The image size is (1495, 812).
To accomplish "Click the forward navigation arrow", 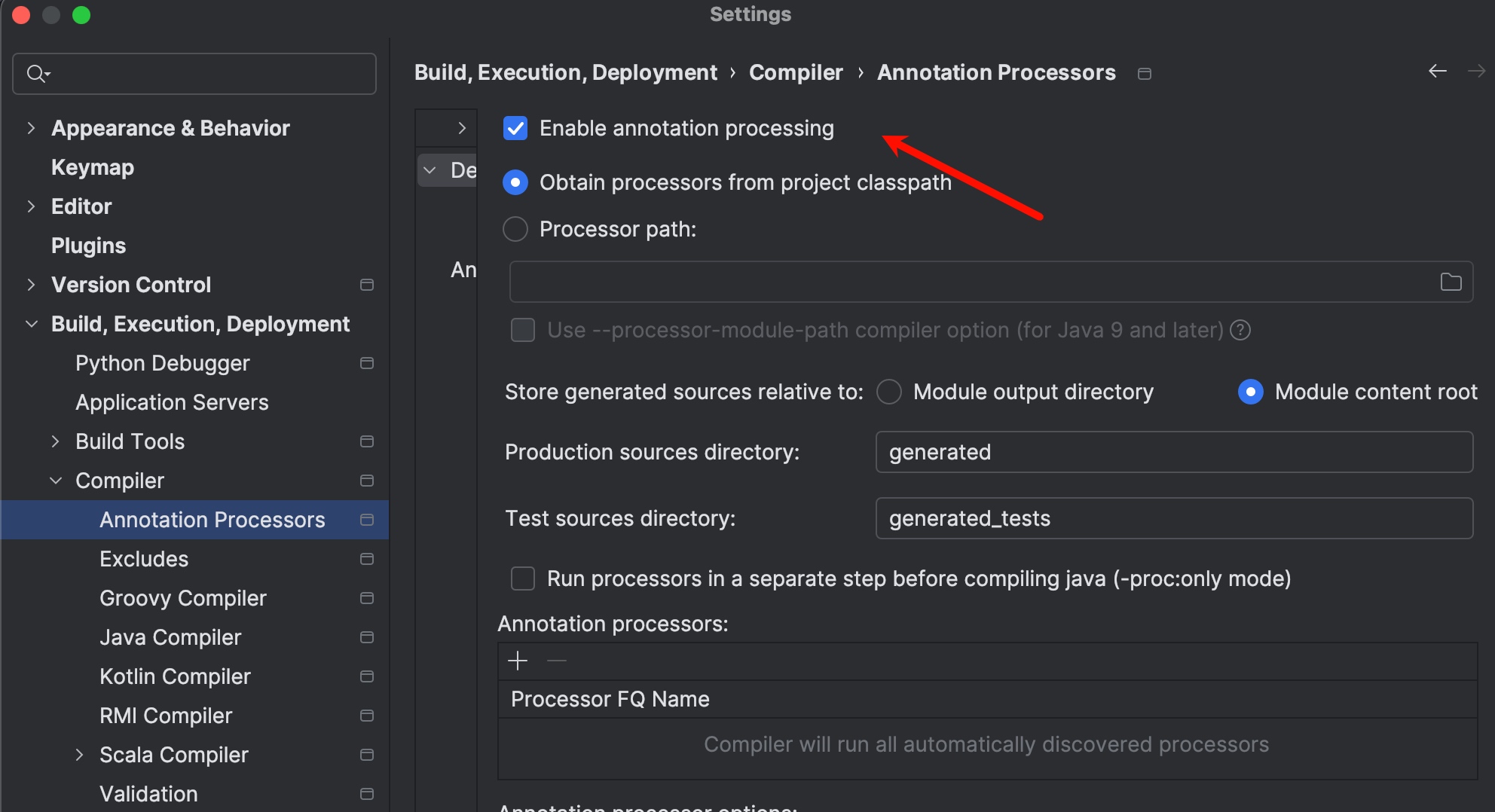I will 1476,71.
